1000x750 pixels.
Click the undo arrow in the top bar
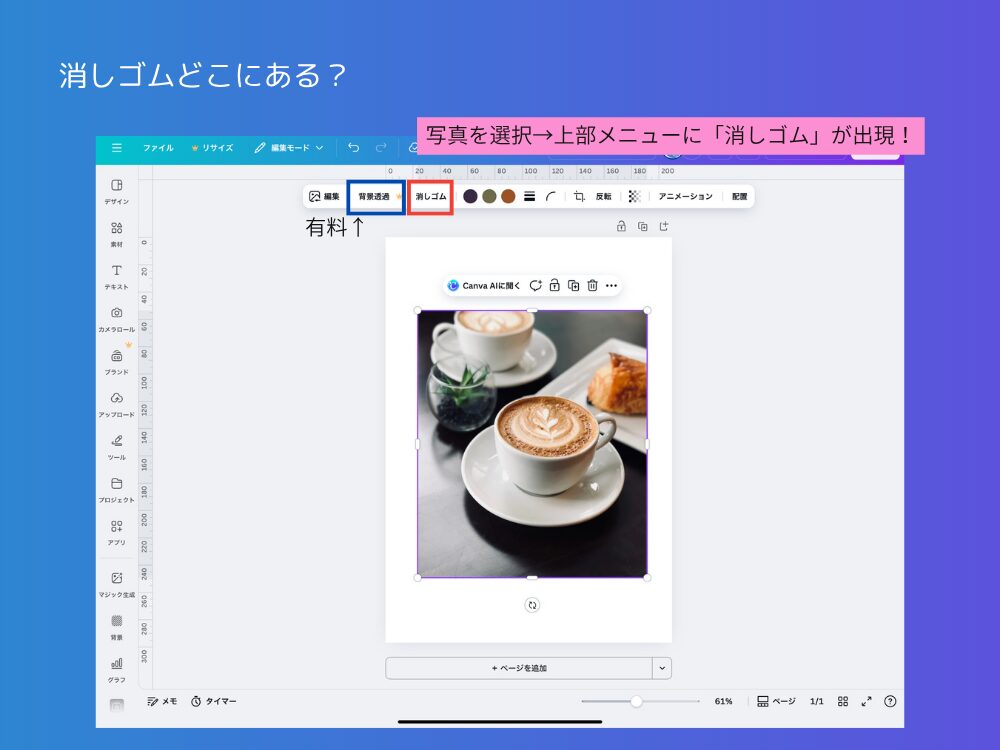coord(352,146)
